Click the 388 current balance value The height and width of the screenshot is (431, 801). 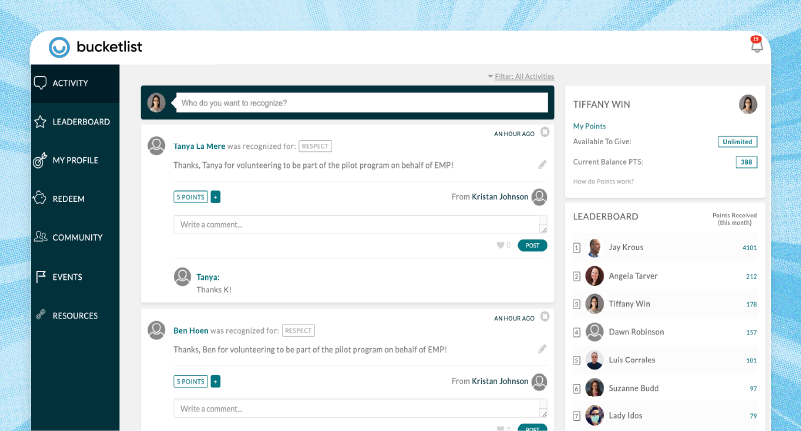click(x=746, y=162)
